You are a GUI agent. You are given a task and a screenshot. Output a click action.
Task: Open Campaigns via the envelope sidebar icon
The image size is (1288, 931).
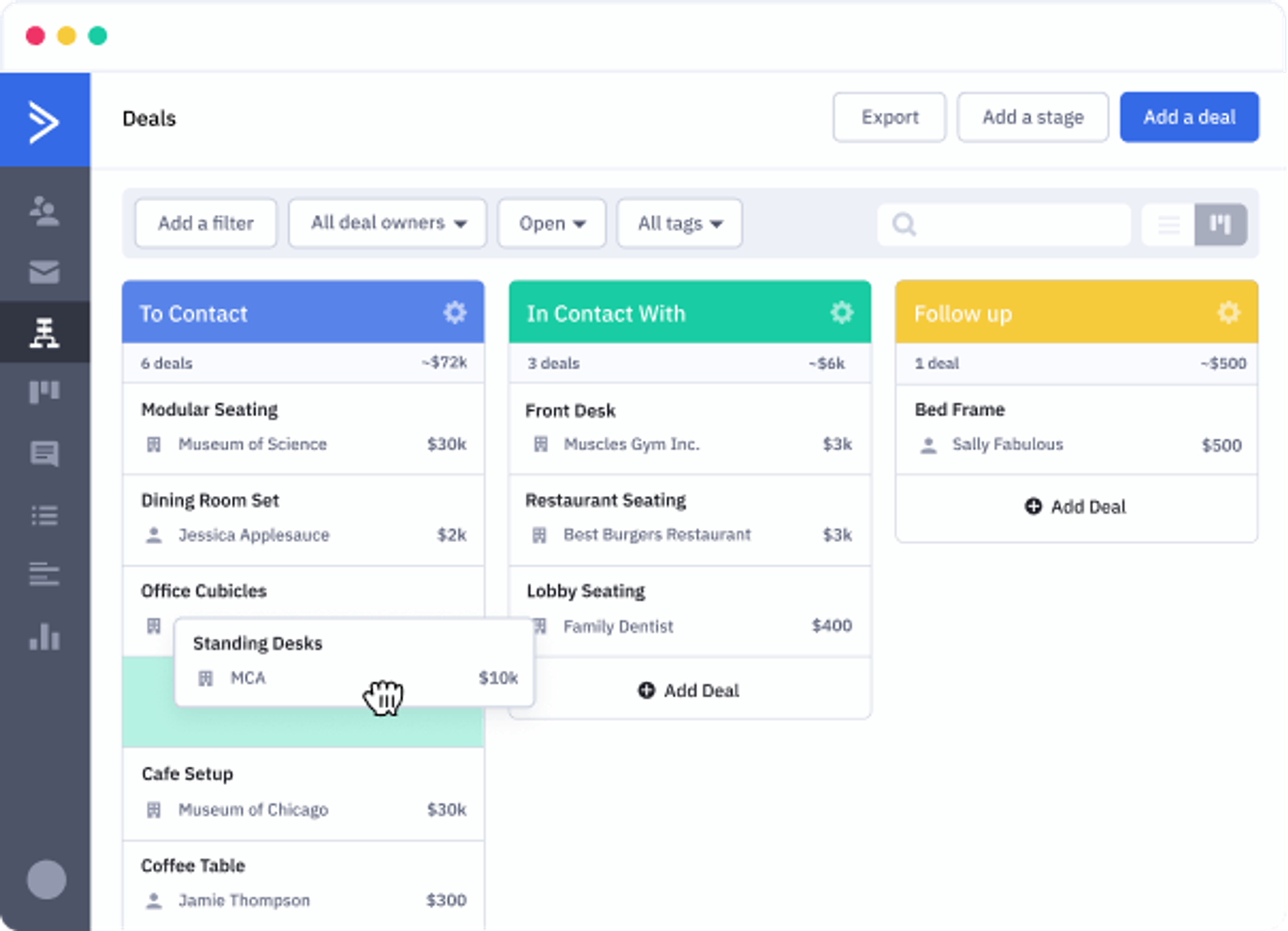(x=44, y=272)
